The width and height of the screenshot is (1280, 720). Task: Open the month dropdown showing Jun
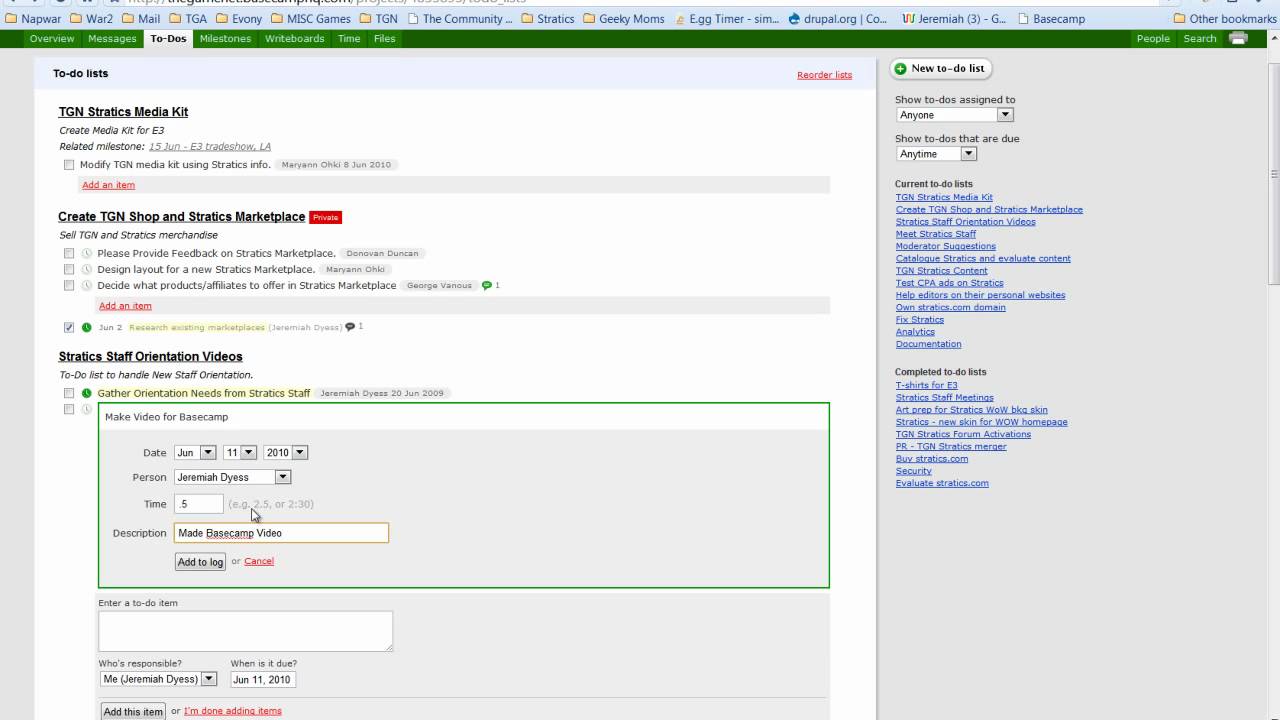195,452
